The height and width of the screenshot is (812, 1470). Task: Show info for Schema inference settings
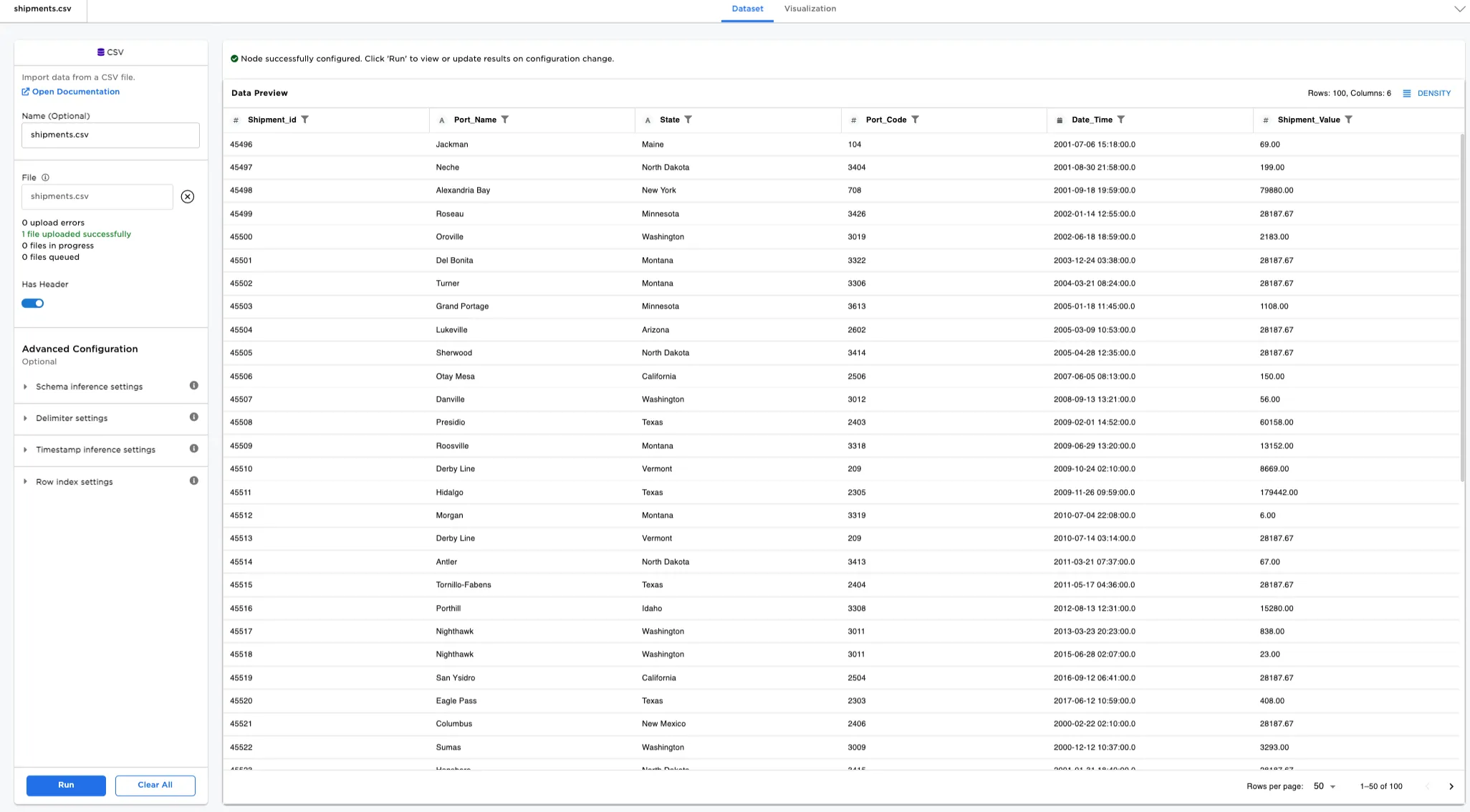[194, 386]
